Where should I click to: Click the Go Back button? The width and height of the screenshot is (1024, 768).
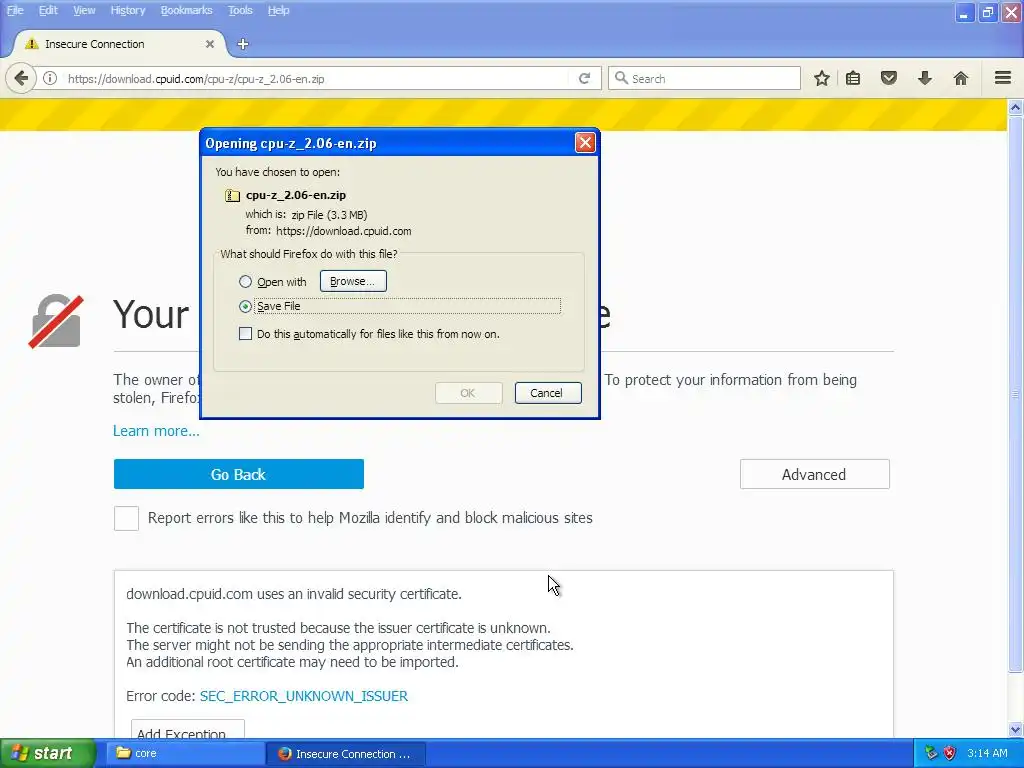coord(238,474)
